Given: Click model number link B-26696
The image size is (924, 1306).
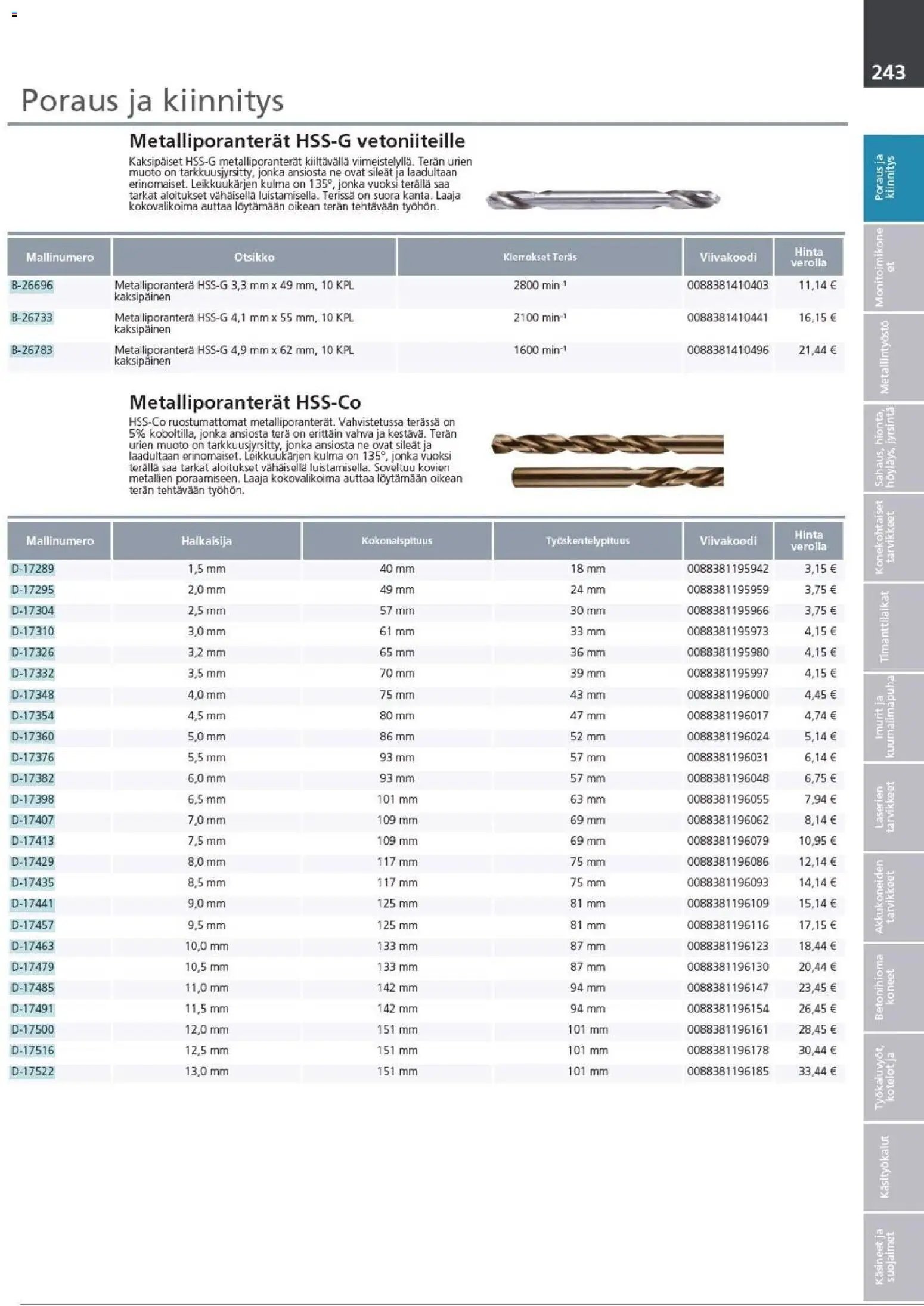Looking at the screenshot, I should click(32, 285).
